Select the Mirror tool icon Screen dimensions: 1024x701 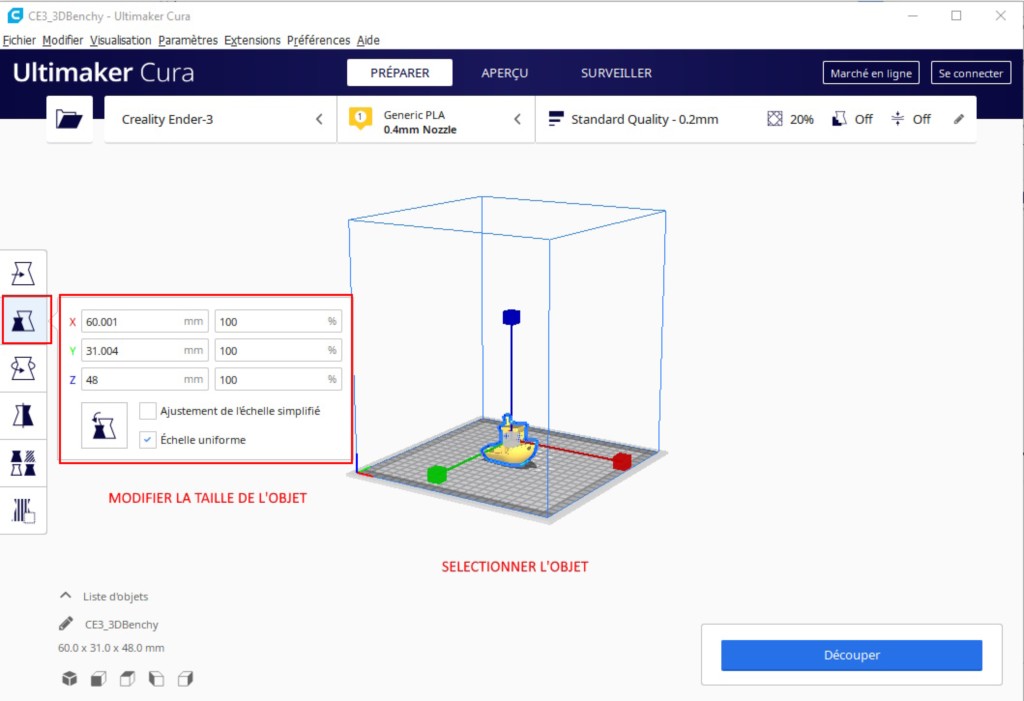point(23,415)
